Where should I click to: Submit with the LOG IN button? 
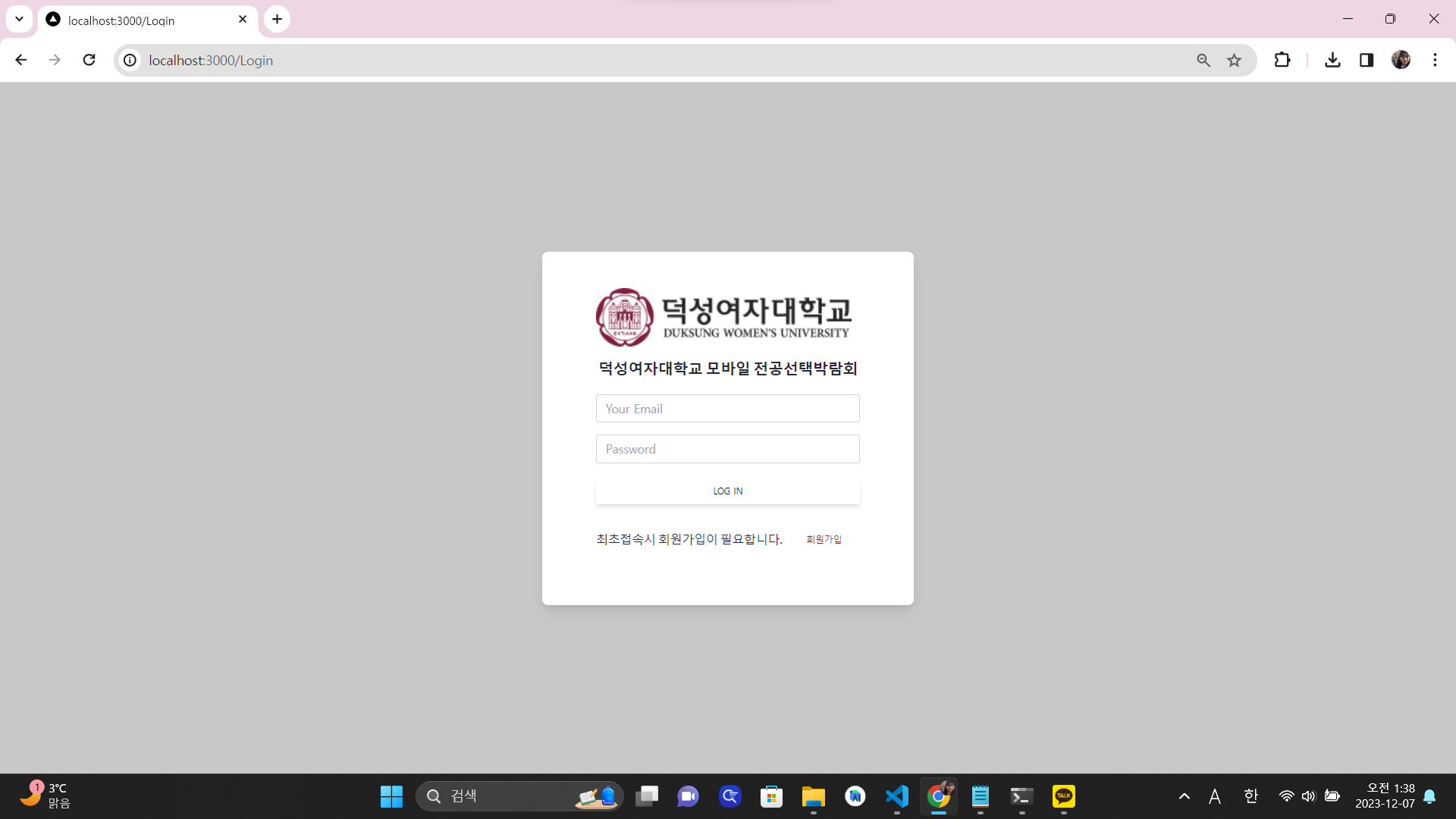pos(727,491)
